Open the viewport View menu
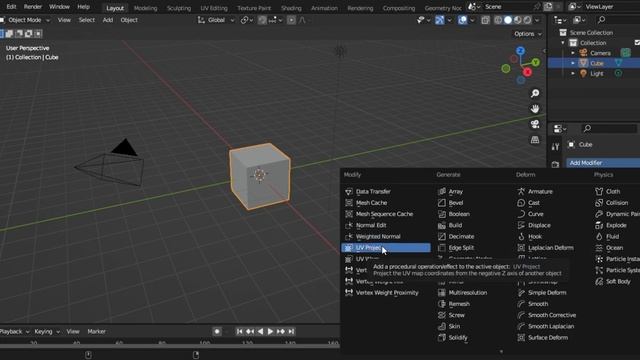The height and width of the screenshot is (360, 640). click(64, 20)
